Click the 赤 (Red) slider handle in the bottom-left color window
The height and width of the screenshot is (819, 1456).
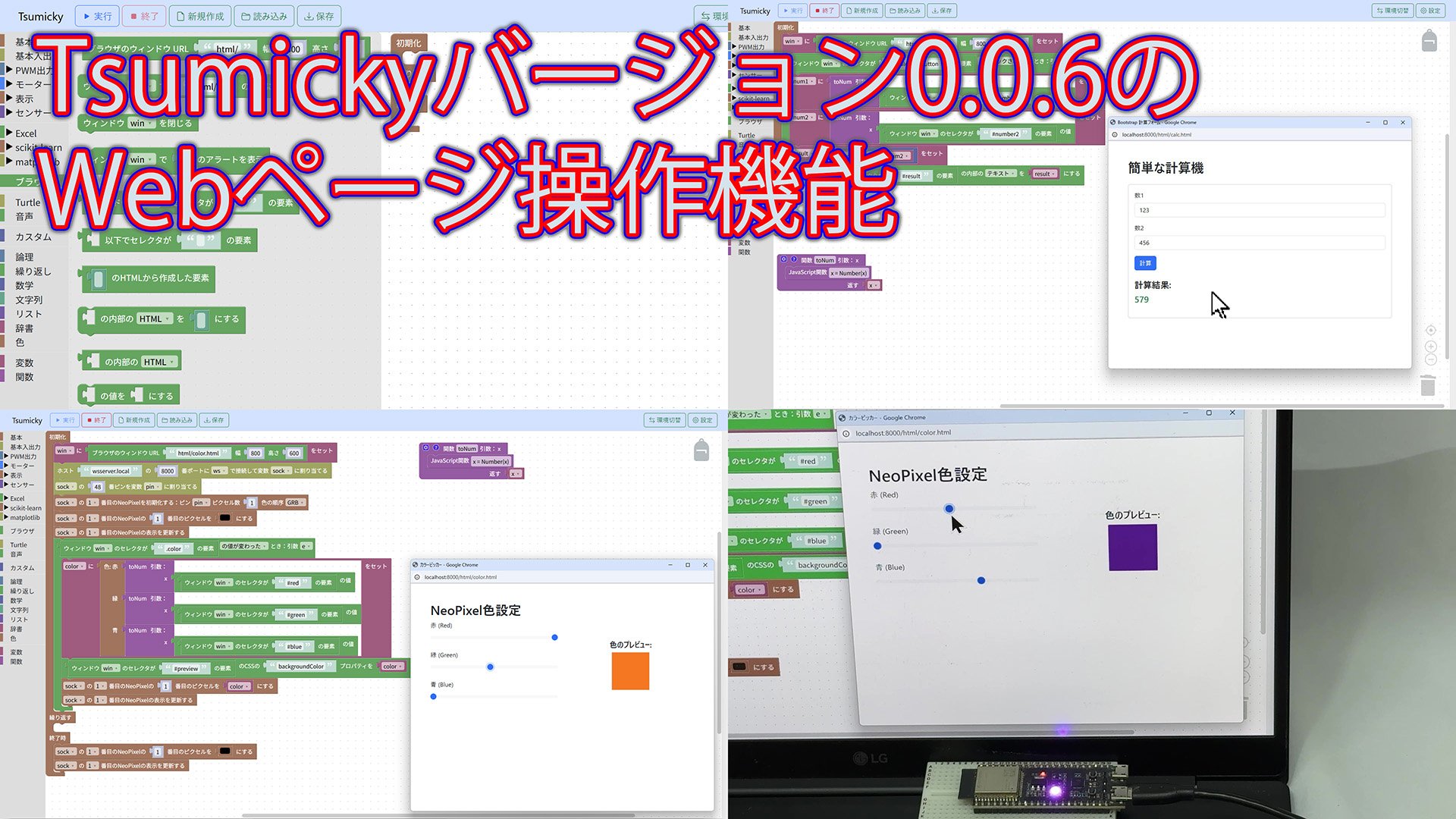[x=555, y=638]
